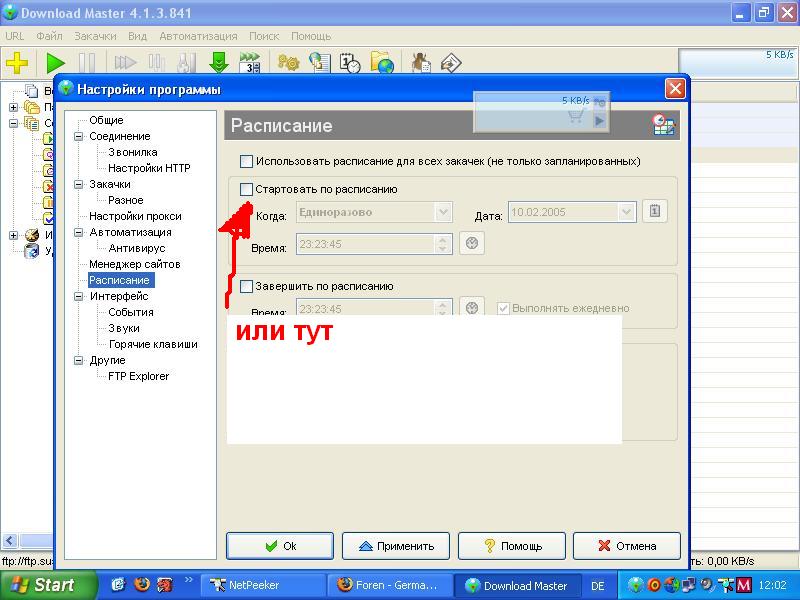Switch to the NetPeeker taskbar button
The image size is (800, 600).
point(262,585)
